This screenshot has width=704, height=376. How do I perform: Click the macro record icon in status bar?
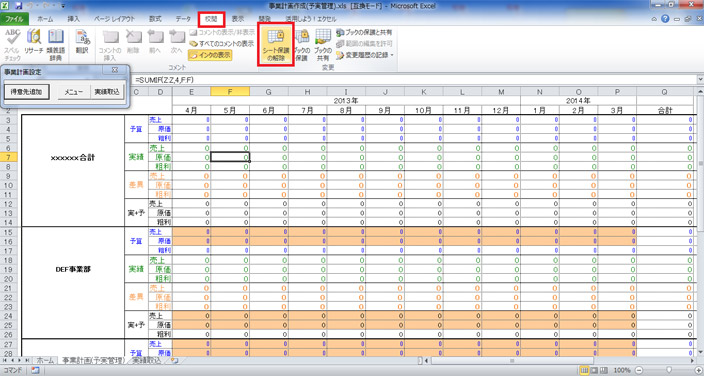pyautogui.click(x=35, y=371)
